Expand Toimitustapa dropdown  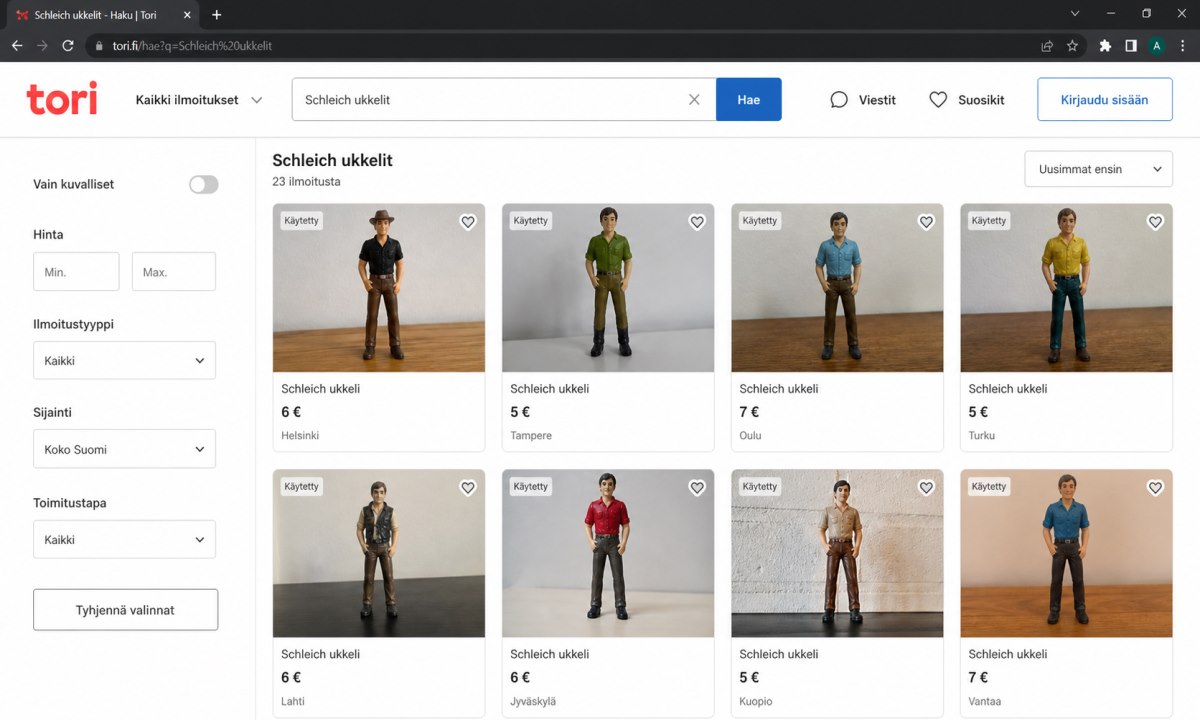[124, 539]
